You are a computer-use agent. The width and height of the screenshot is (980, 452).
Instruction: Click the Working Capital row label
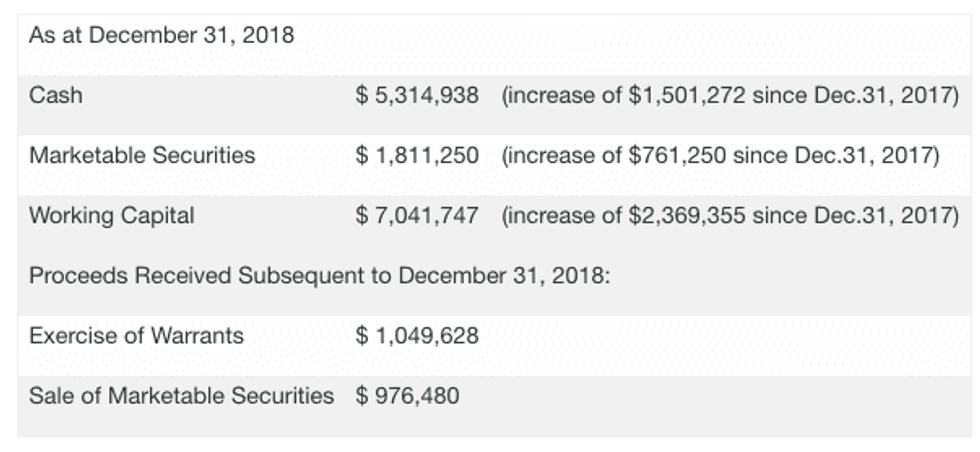[x=112, y=216]
